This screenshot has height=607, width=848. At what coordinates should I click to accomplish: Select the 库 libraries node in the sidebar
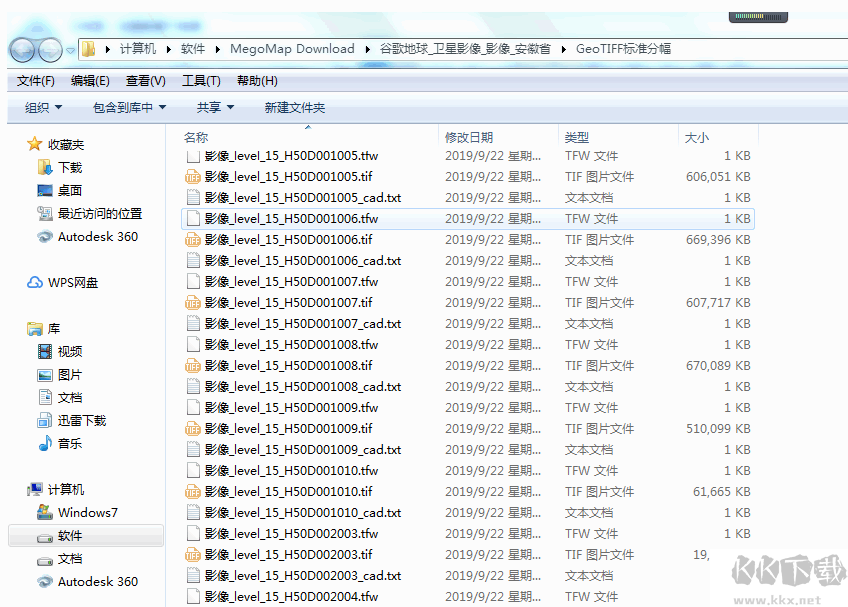tap(43, 328)
